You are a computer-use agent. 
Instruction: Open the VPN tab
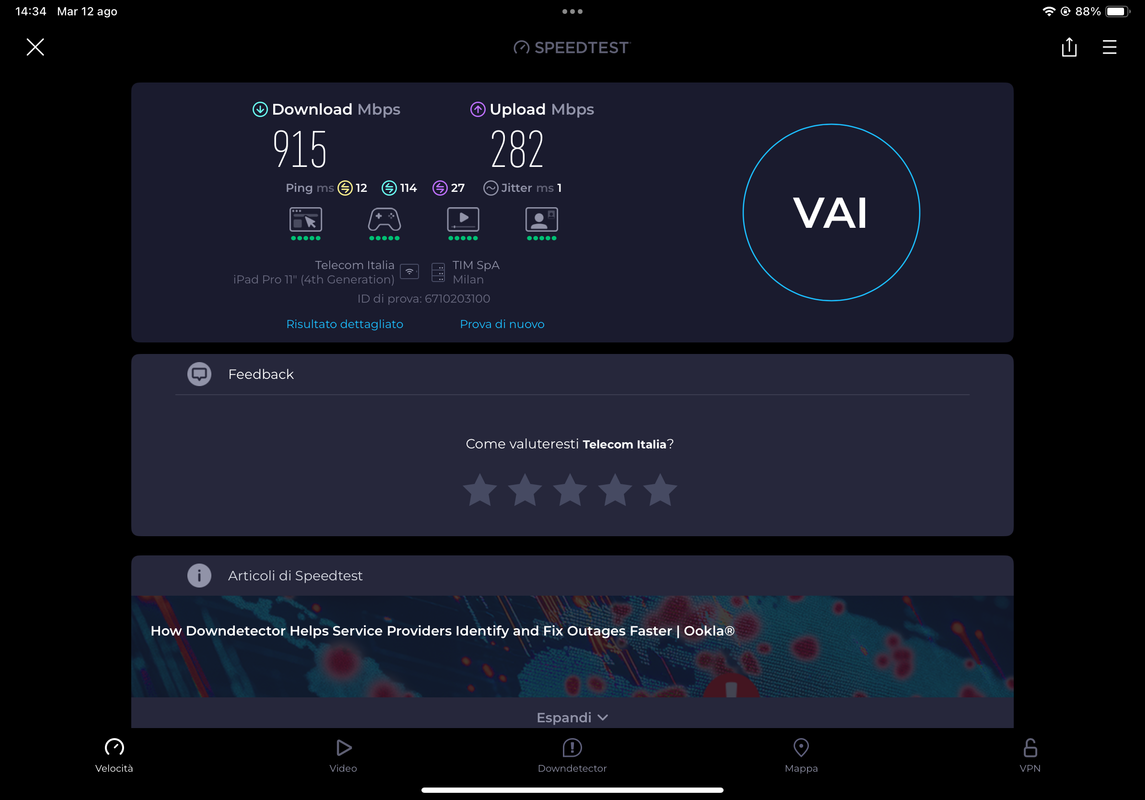tap(1030, 755)
